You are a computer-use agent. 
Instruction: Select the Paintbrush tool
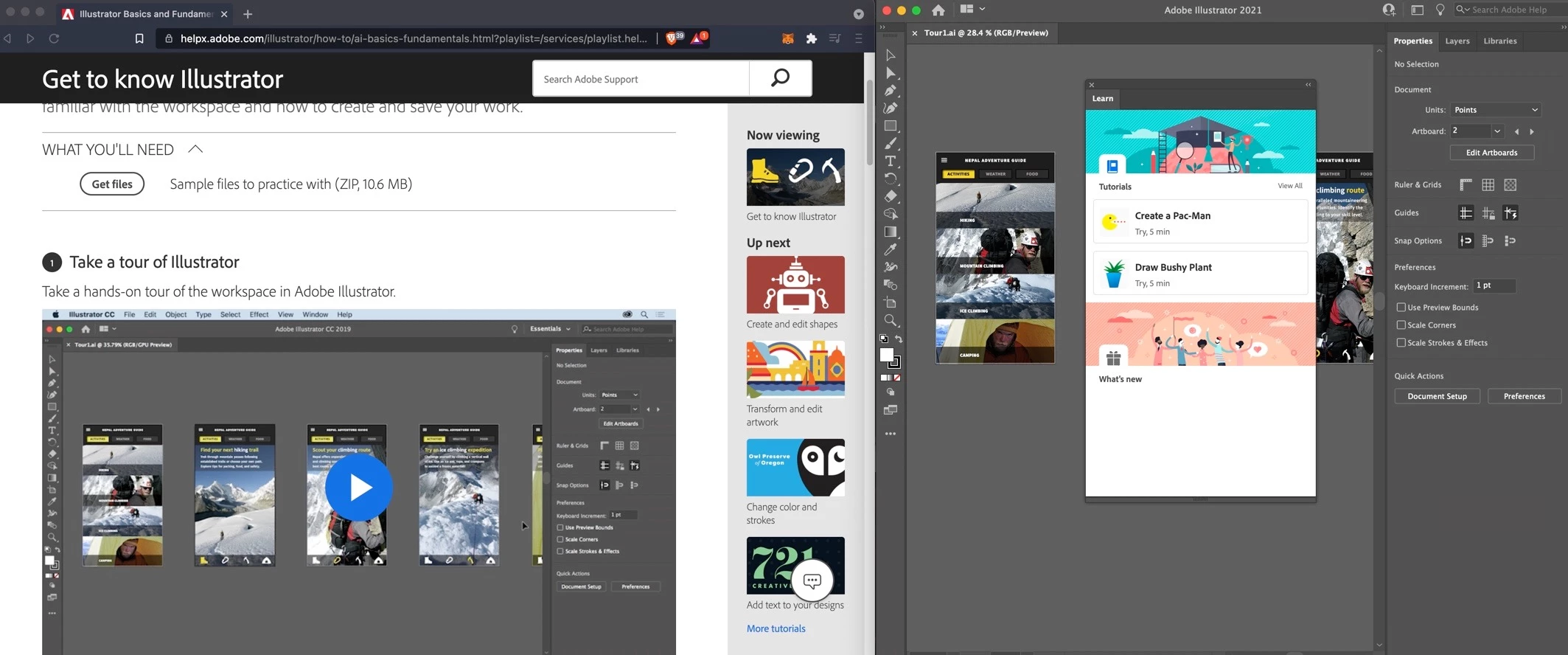(891, 144)
